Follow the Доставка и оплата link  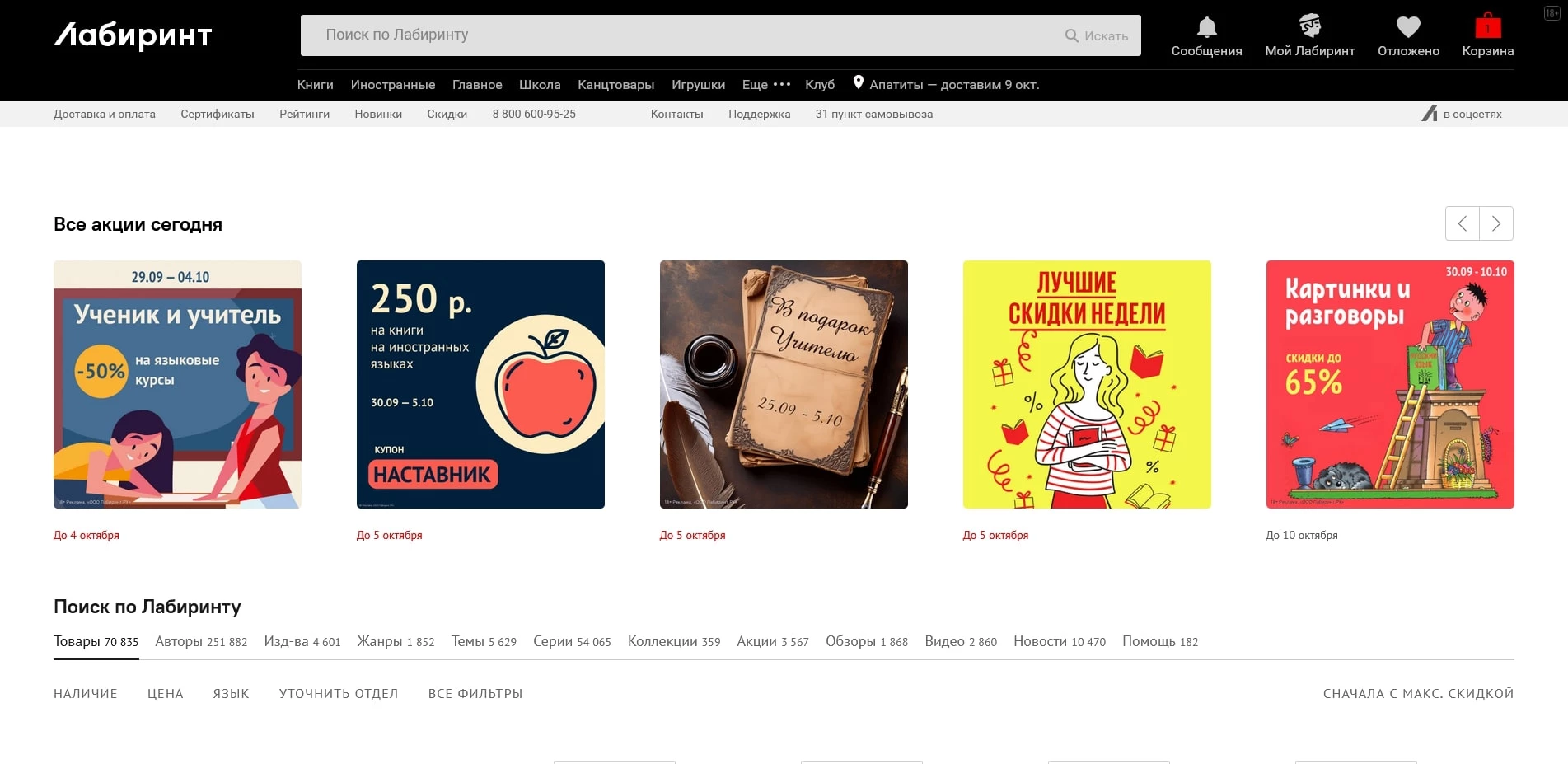point(105,114)
